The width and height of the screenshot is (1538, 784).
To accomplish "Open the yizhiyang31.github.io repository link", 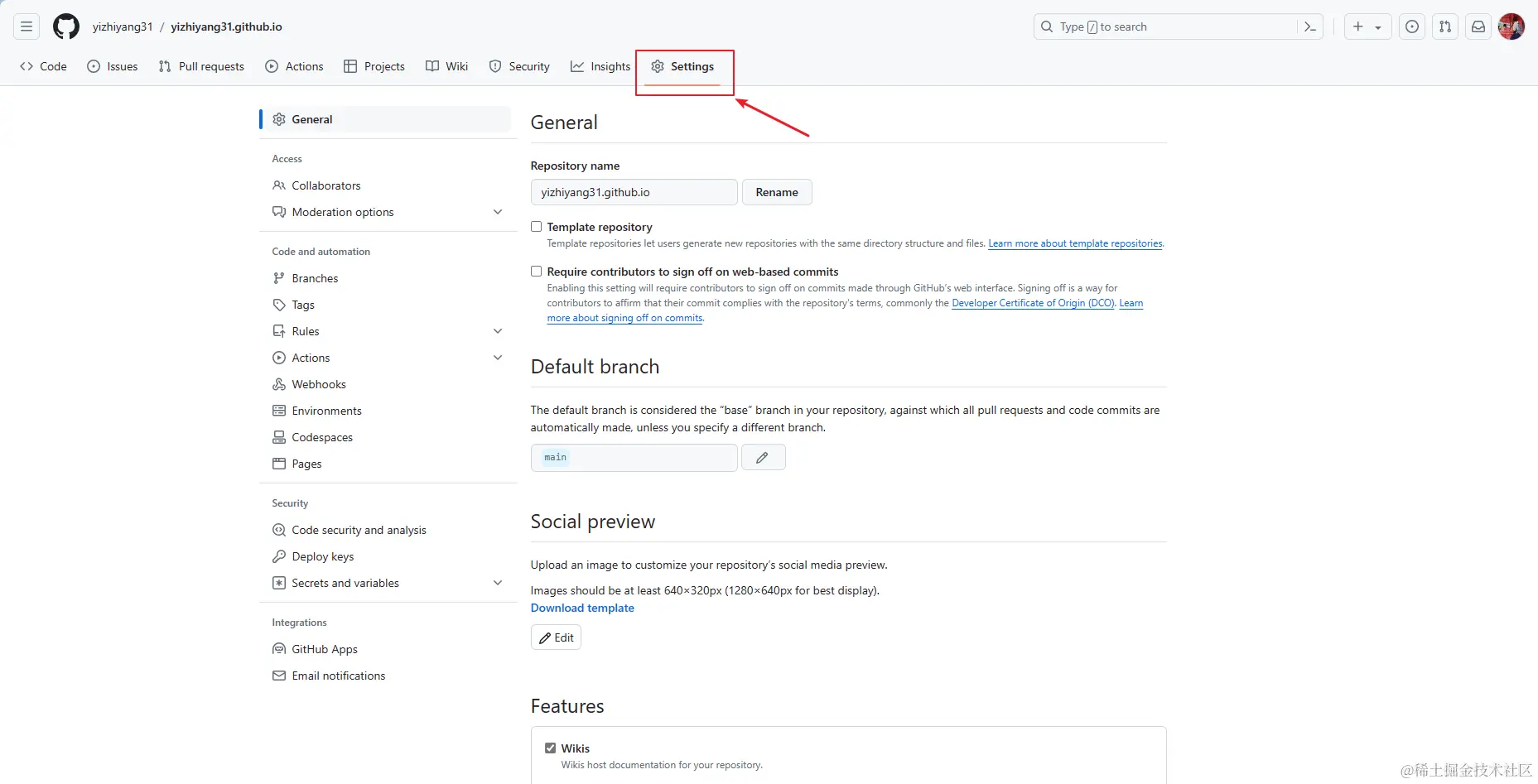I will (x=226, y=26).
